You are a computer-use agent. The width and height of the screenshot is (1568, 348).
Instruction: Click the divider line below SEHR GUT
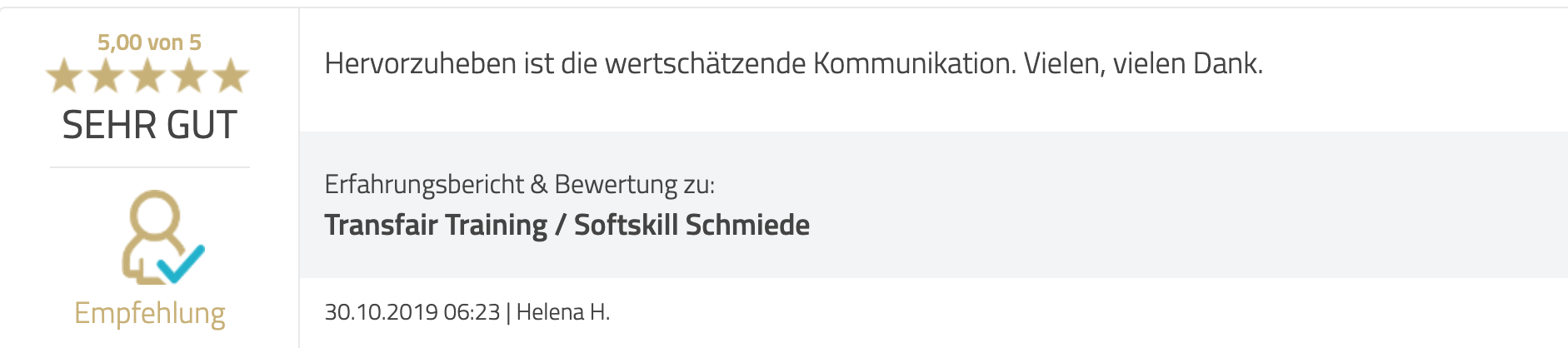click(x=150, y=167)
